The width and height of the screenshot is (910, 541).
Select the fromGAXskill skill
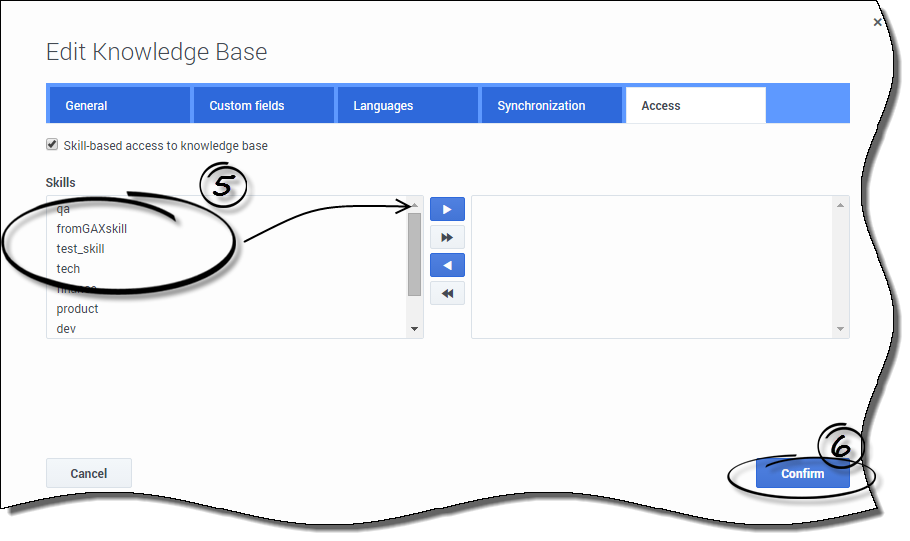click(92, 229)
